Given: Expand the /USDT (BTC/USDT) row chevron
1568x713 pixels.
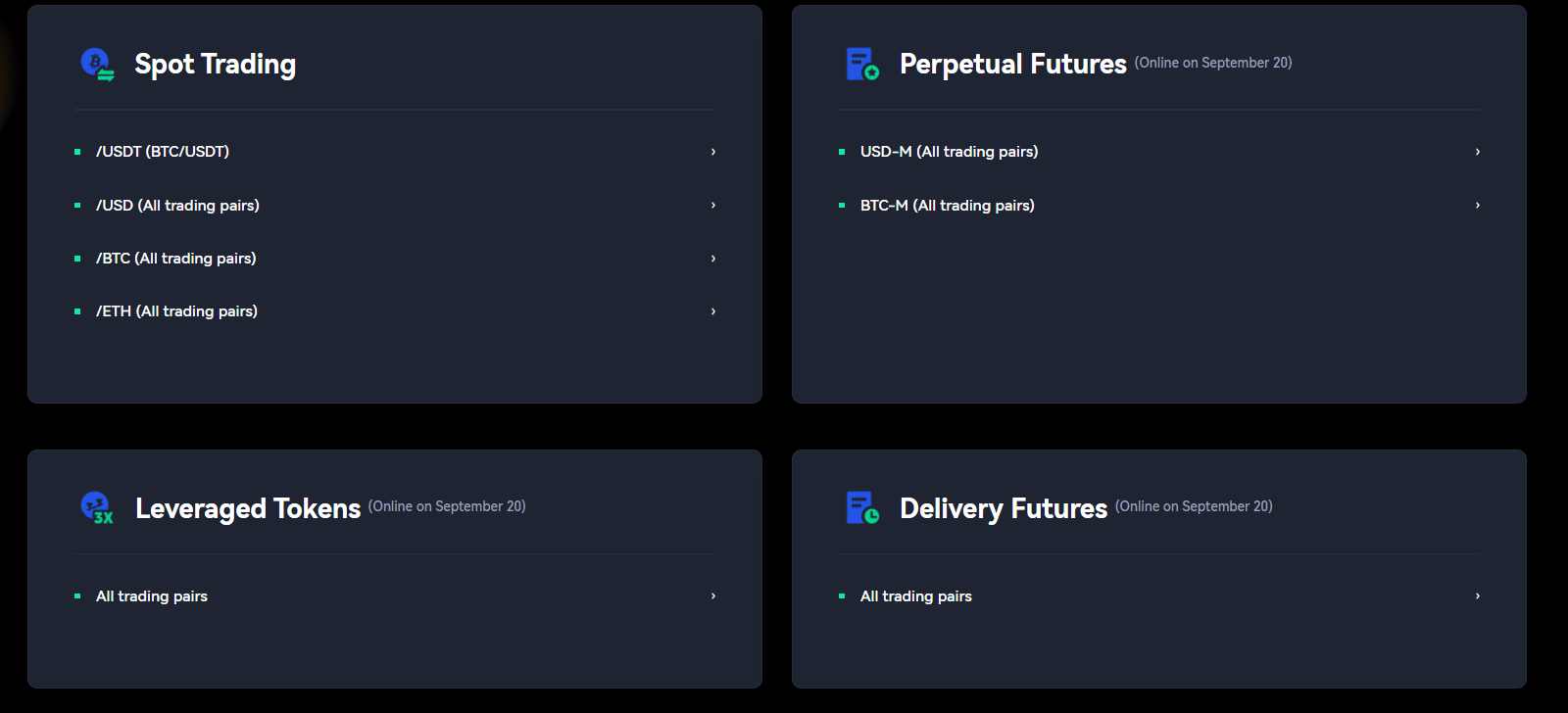Looking at the screenshot, I should [x=713, y=152].
